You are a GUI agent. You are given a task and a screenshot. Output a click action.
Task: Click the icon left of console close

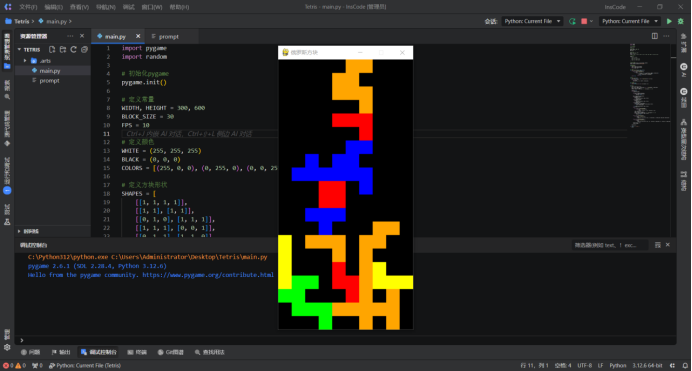coord(658,245)
